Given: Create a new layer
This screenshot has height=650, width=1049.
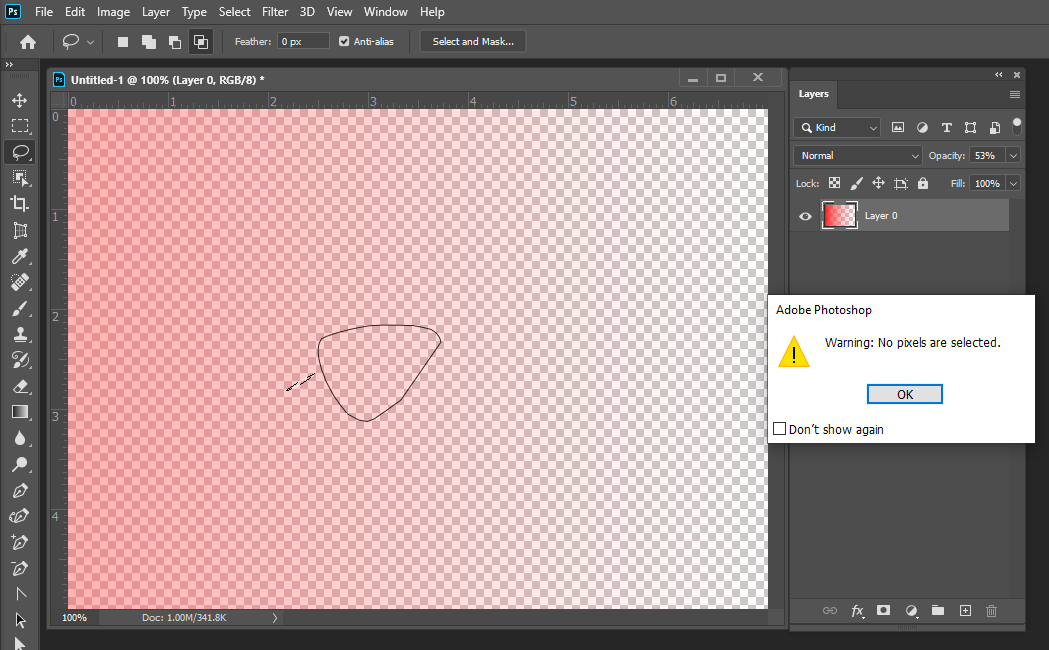Looking at the screenshot, I should [965, 610].
